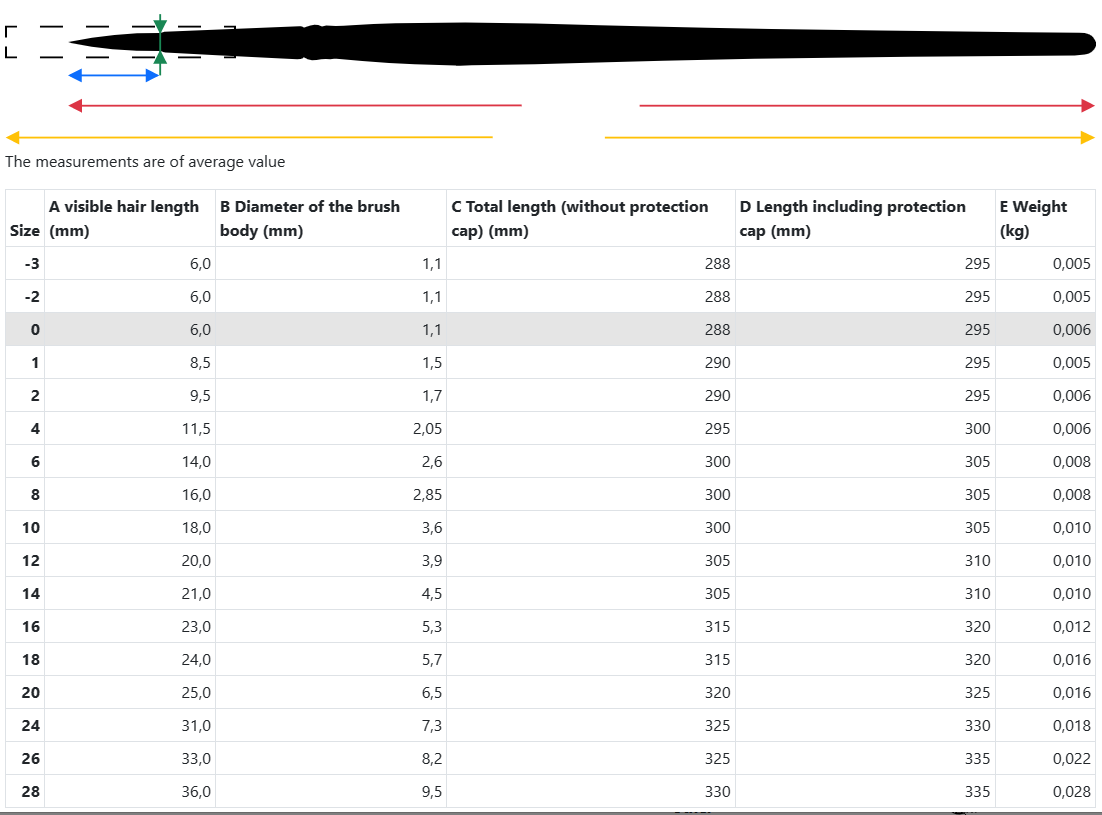Viewport: 1102px width, 815px height.
Task: Click the hair length value 25,0
Action: pyautogui.click(x=196, y=693)
